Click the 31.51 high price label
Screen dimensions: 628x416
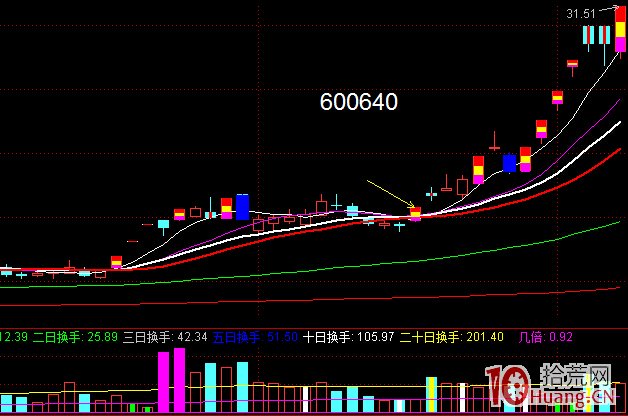pos(581,14)
